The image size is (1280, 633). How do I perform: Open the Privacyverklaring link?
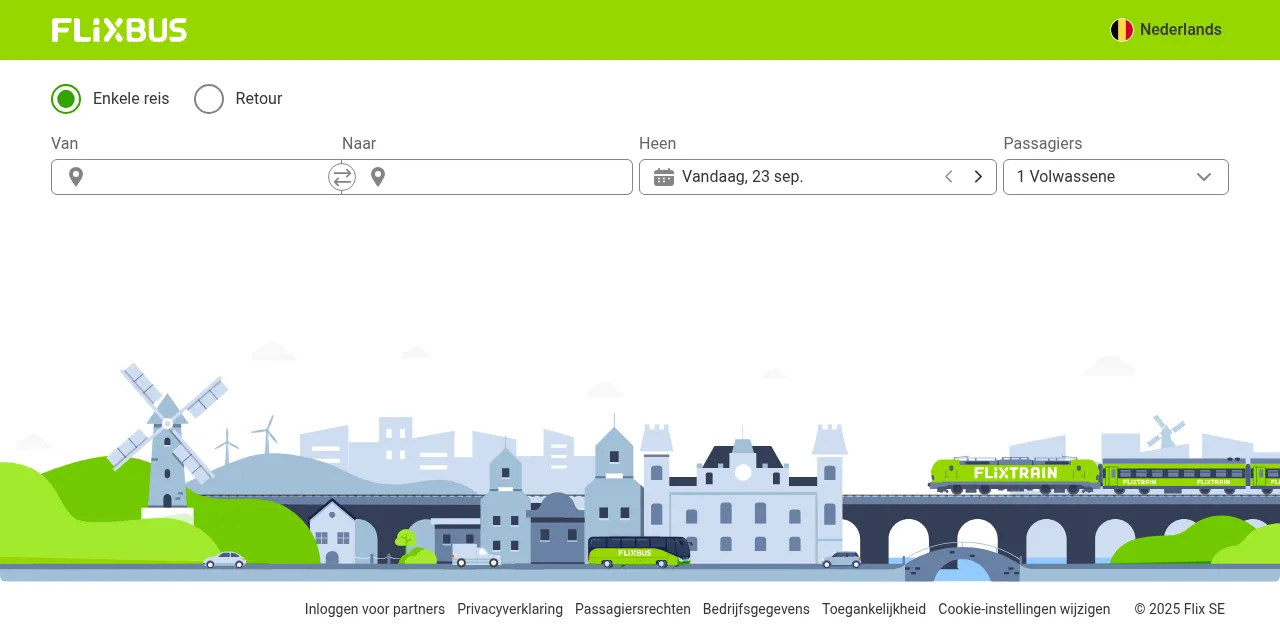pyautogui.click(x=510, y=609)
